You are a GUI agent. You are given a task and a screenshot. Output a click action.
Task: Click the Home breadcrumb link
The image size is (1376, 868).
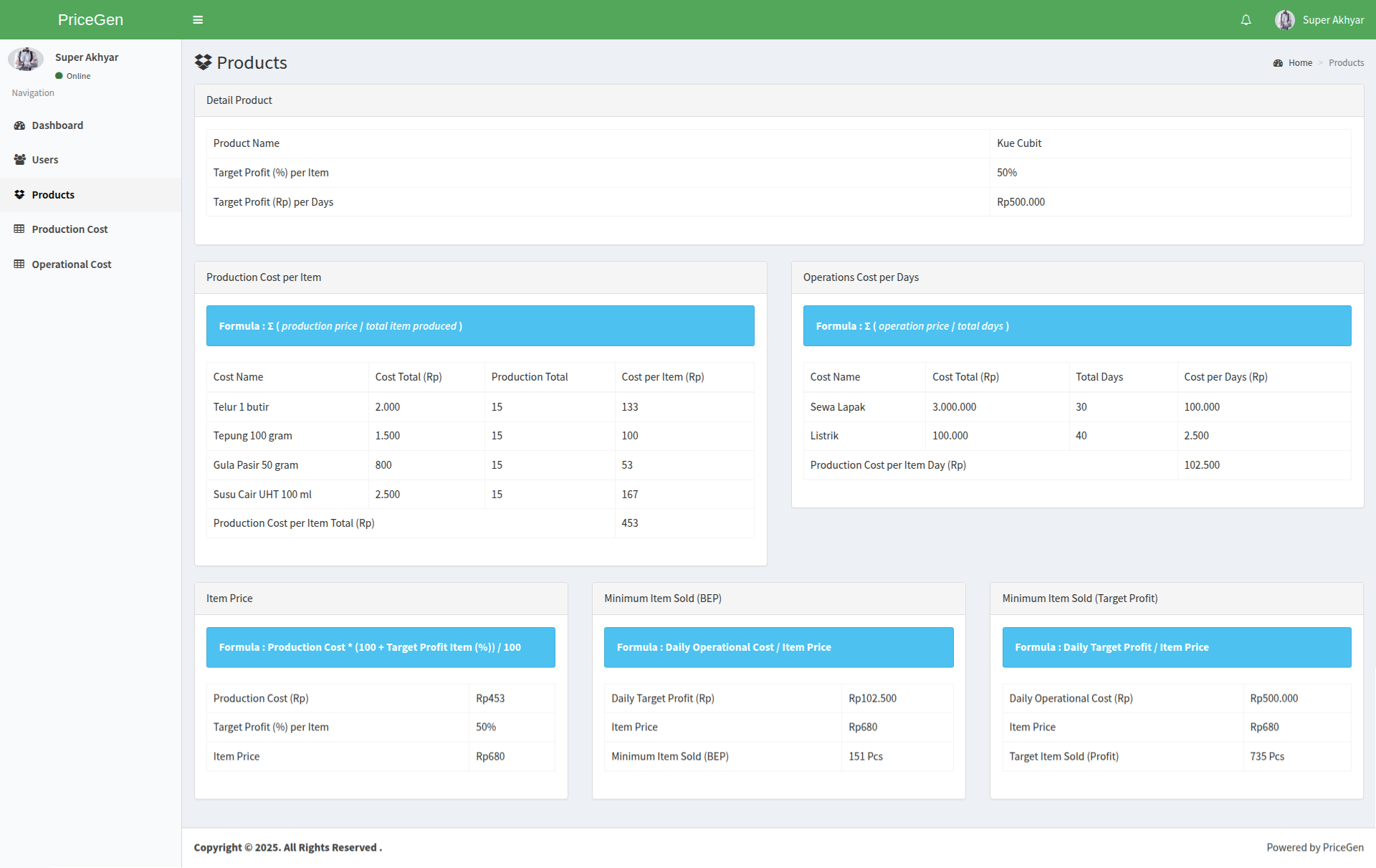(1300, 63)
